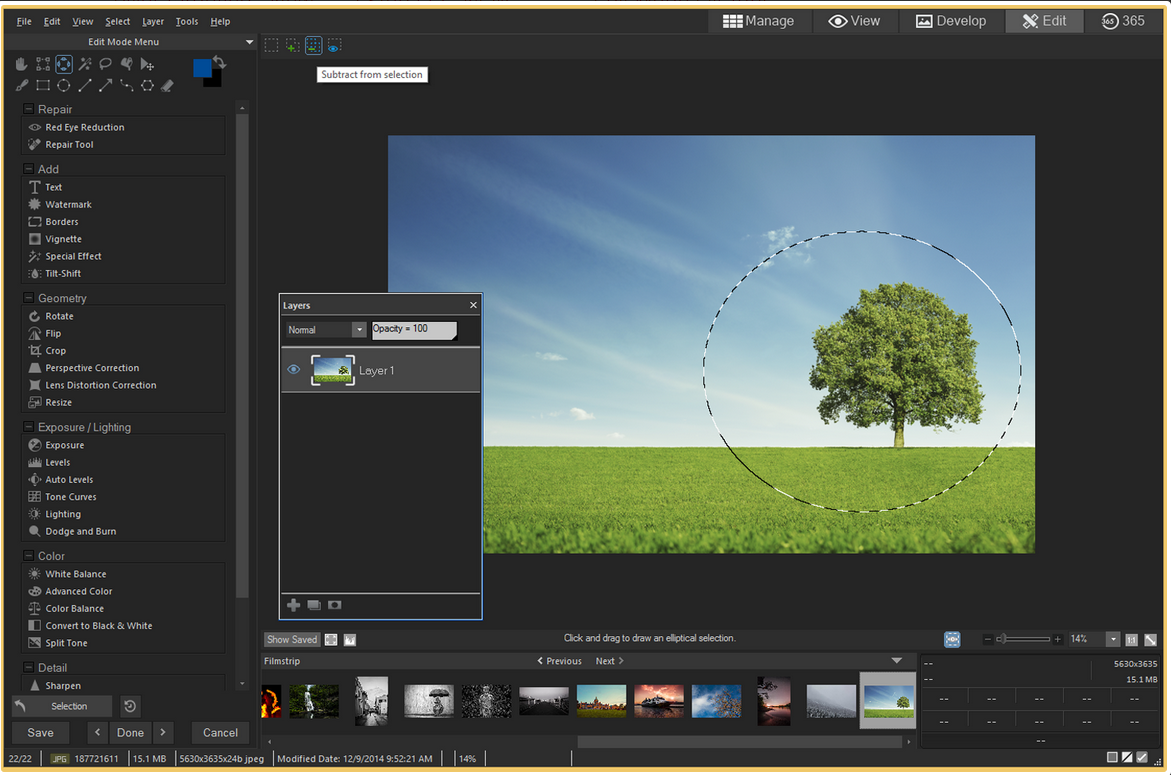Choose the Eraser tool

pos(167,86)
